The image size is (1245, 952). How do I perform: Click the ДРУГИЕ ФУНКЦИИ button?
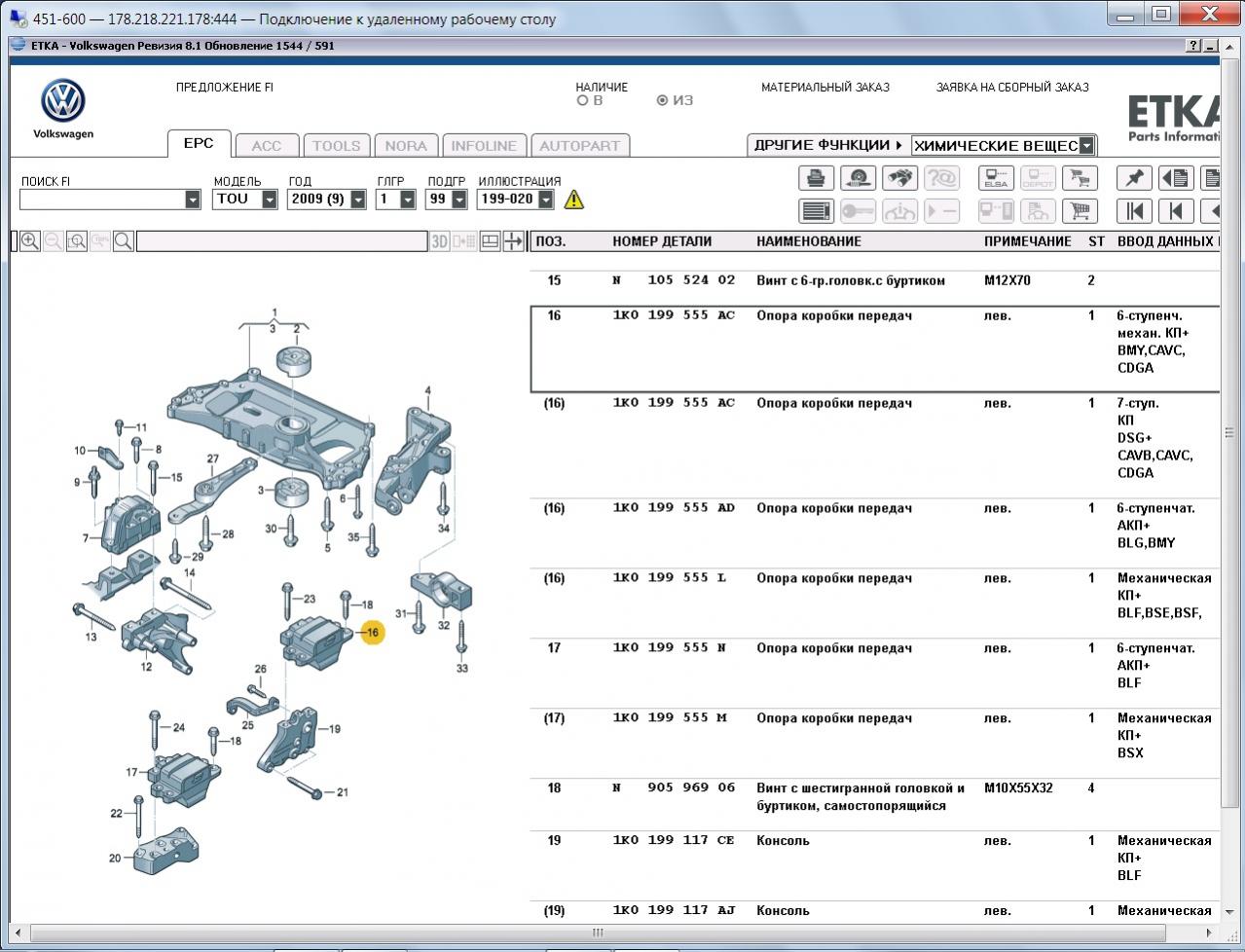(829, 145)
